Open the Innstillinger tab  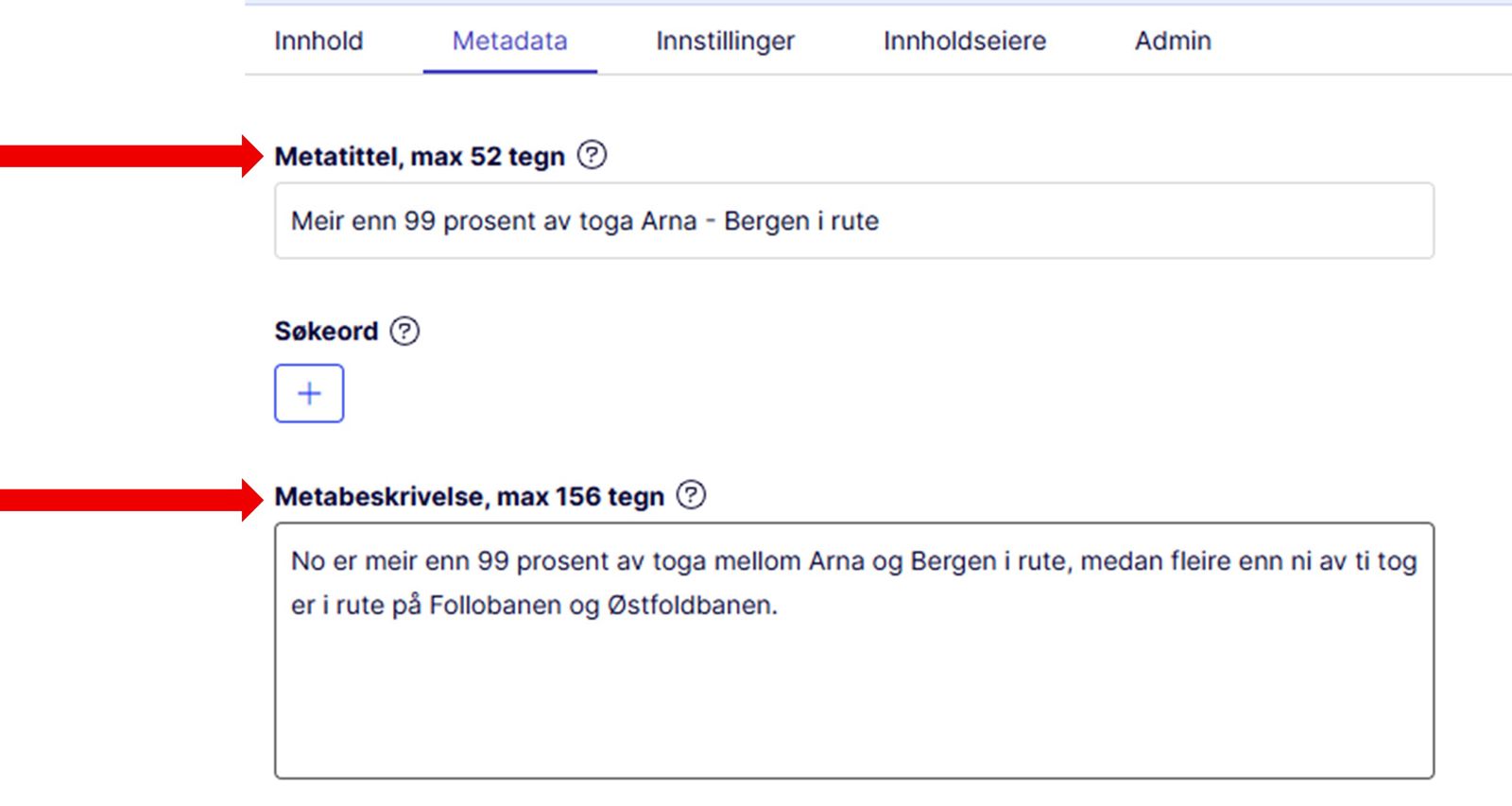725,41
